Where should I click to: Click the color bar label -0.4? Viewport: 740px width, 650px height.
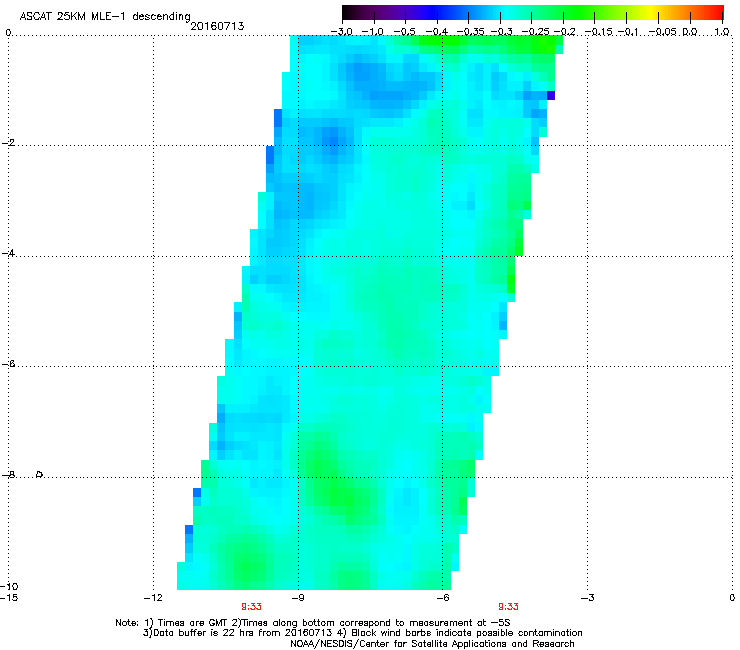coord(437,32)
